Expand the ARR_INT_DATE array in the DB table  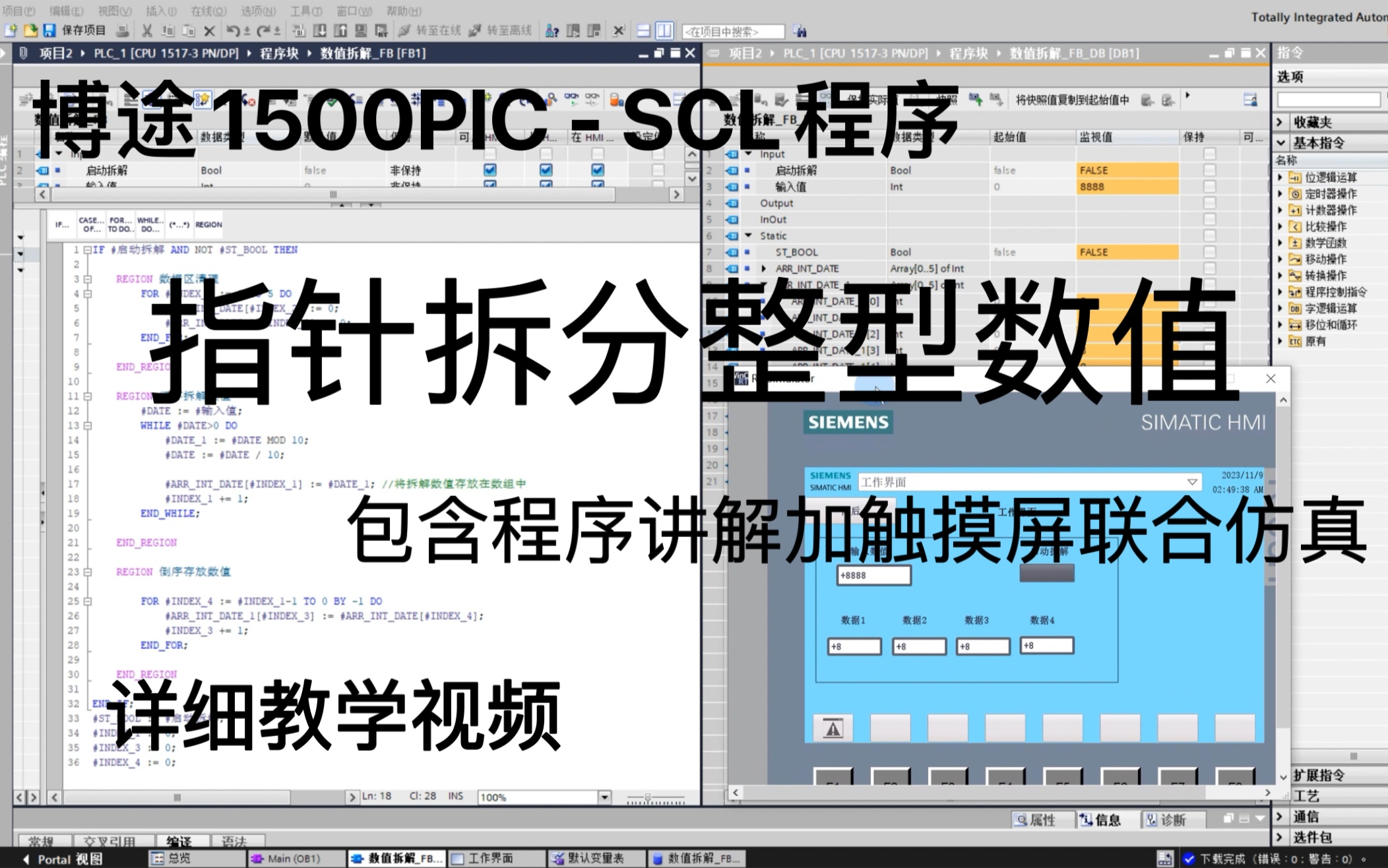[x=763, y=268]
